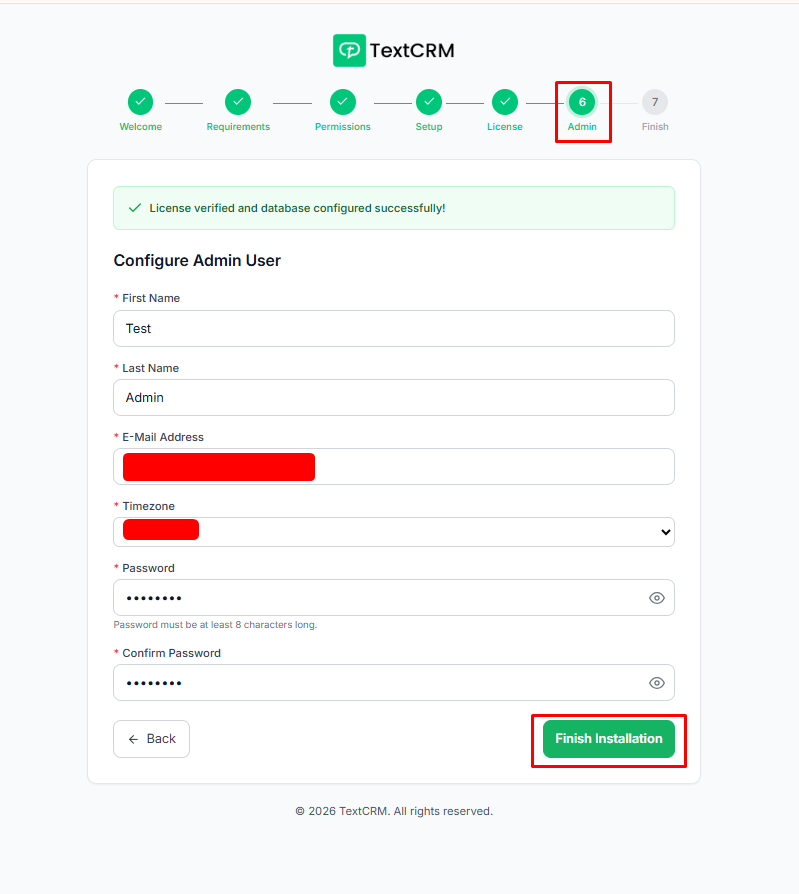Click the Setup step checkmark circle
Image resolution: width=799 pixels, height=894 pixels.
click(429, 102)
